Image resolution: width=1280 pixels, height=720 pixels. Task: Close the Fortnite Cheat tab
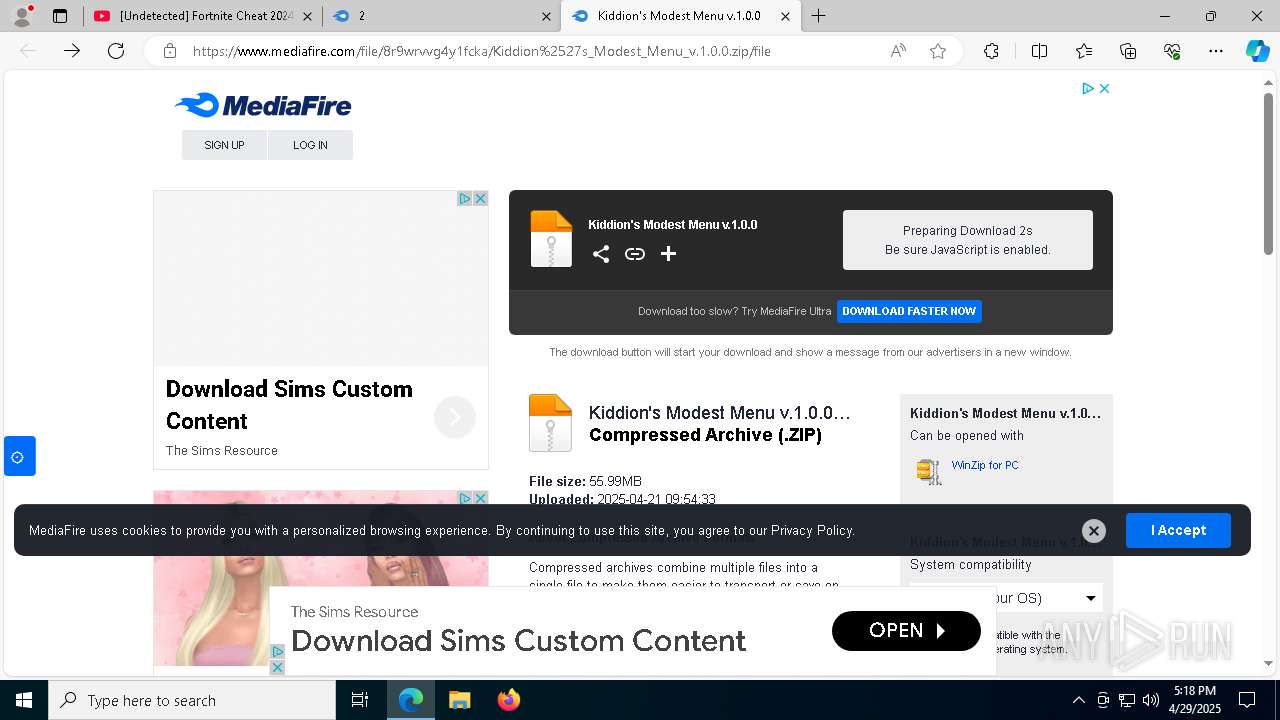(307, 16)
